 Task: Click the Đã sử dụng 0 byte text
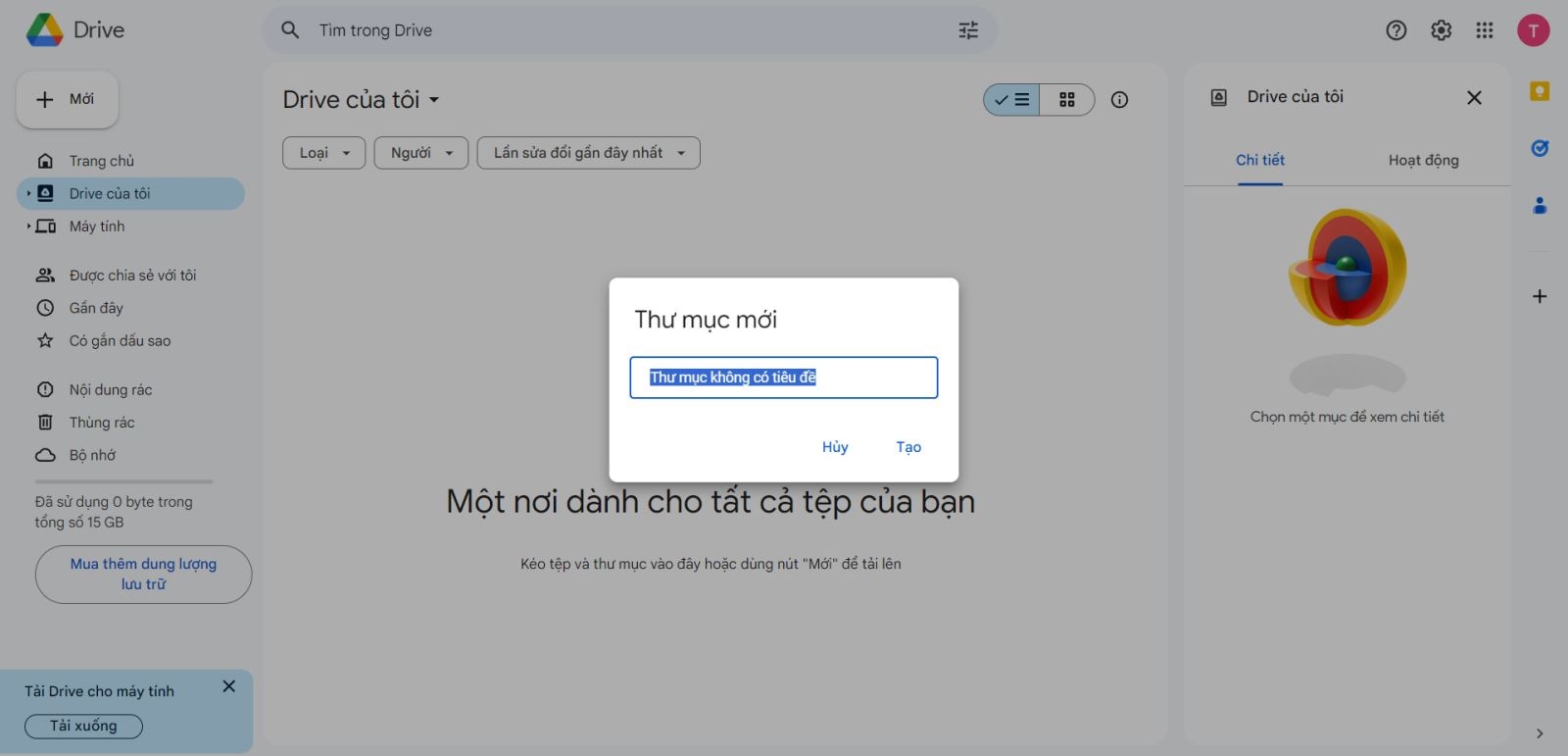(x=114, y=512)
